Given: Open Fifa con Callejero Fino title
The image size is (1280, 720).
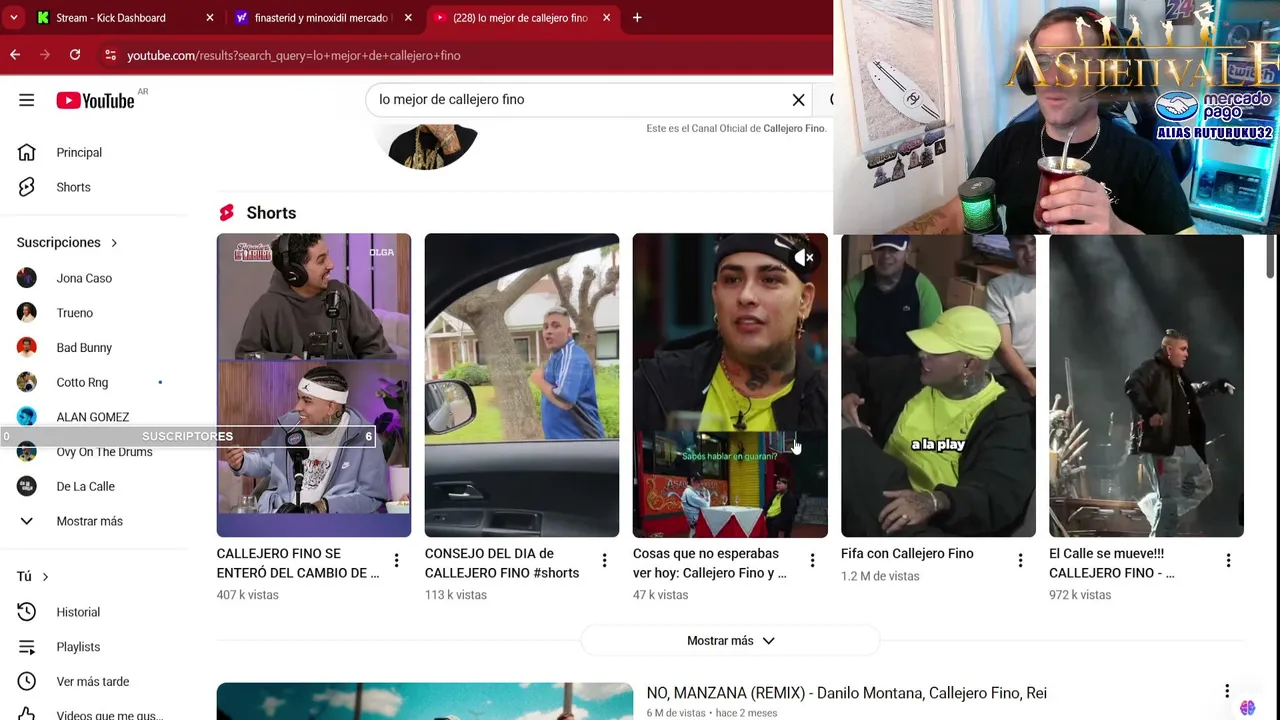Looking at the screenshot, I should pyautogui.click(x=907, y=553).
